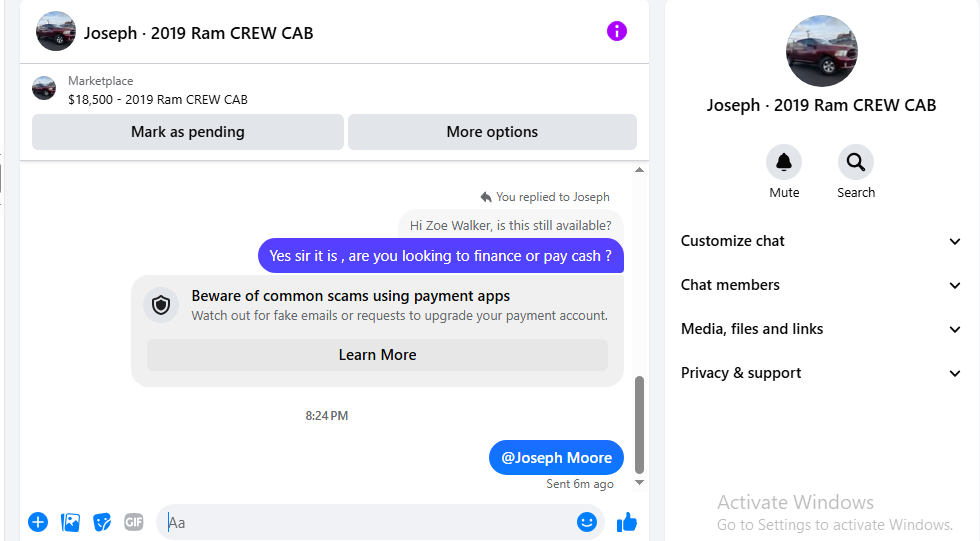Expand the Customize chat section
This screenshot has height=541, width=980.
click(821, 241)
